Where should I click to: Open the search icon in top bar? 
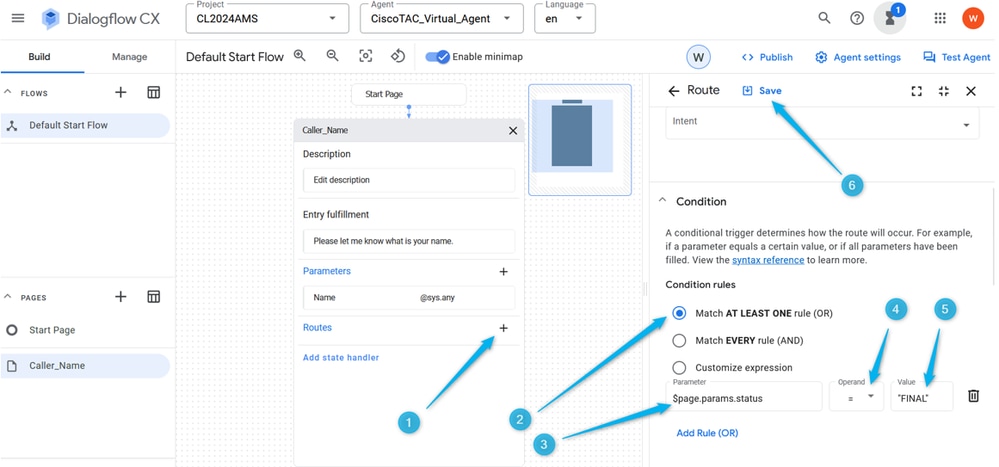pos(824,18)
